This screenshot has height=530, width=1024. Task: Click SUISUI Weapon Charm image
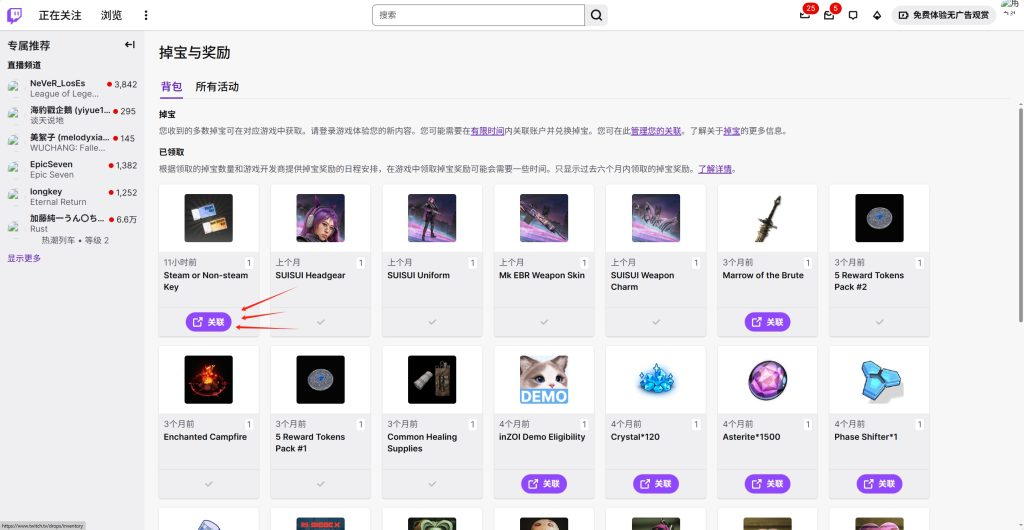click(656, 218)
